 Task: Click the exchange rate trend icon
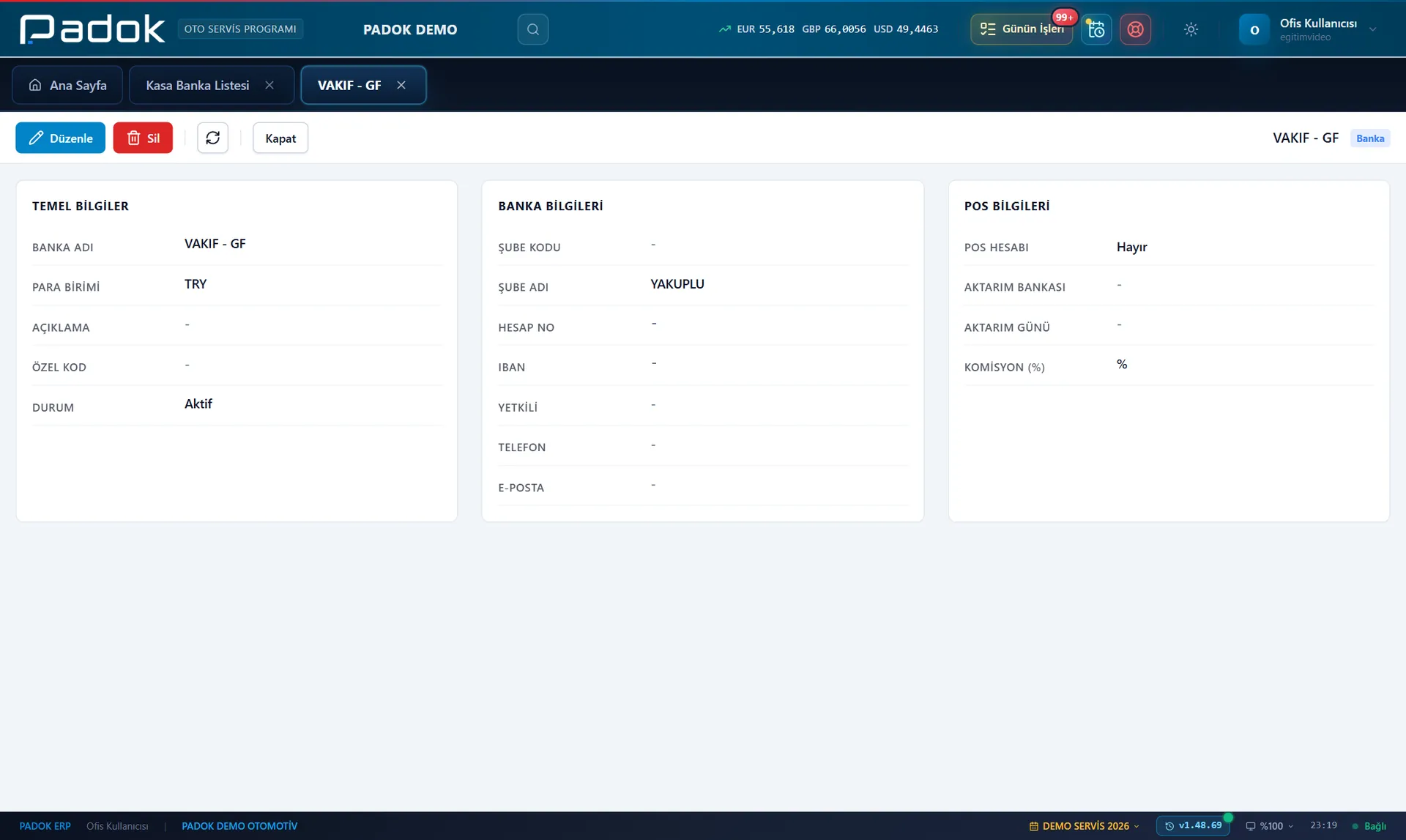click(724, 29)
